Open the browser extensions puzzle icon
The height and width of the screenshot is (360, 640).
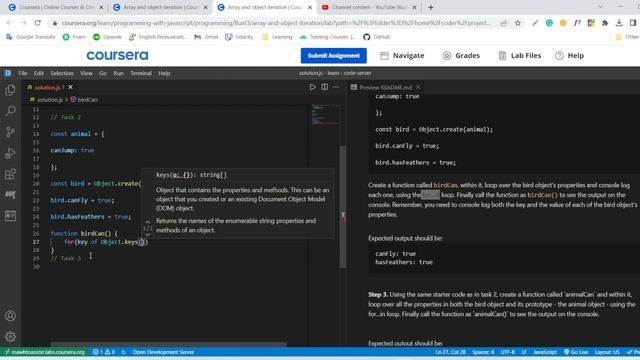pyautogui.click(x=605, y=23)
